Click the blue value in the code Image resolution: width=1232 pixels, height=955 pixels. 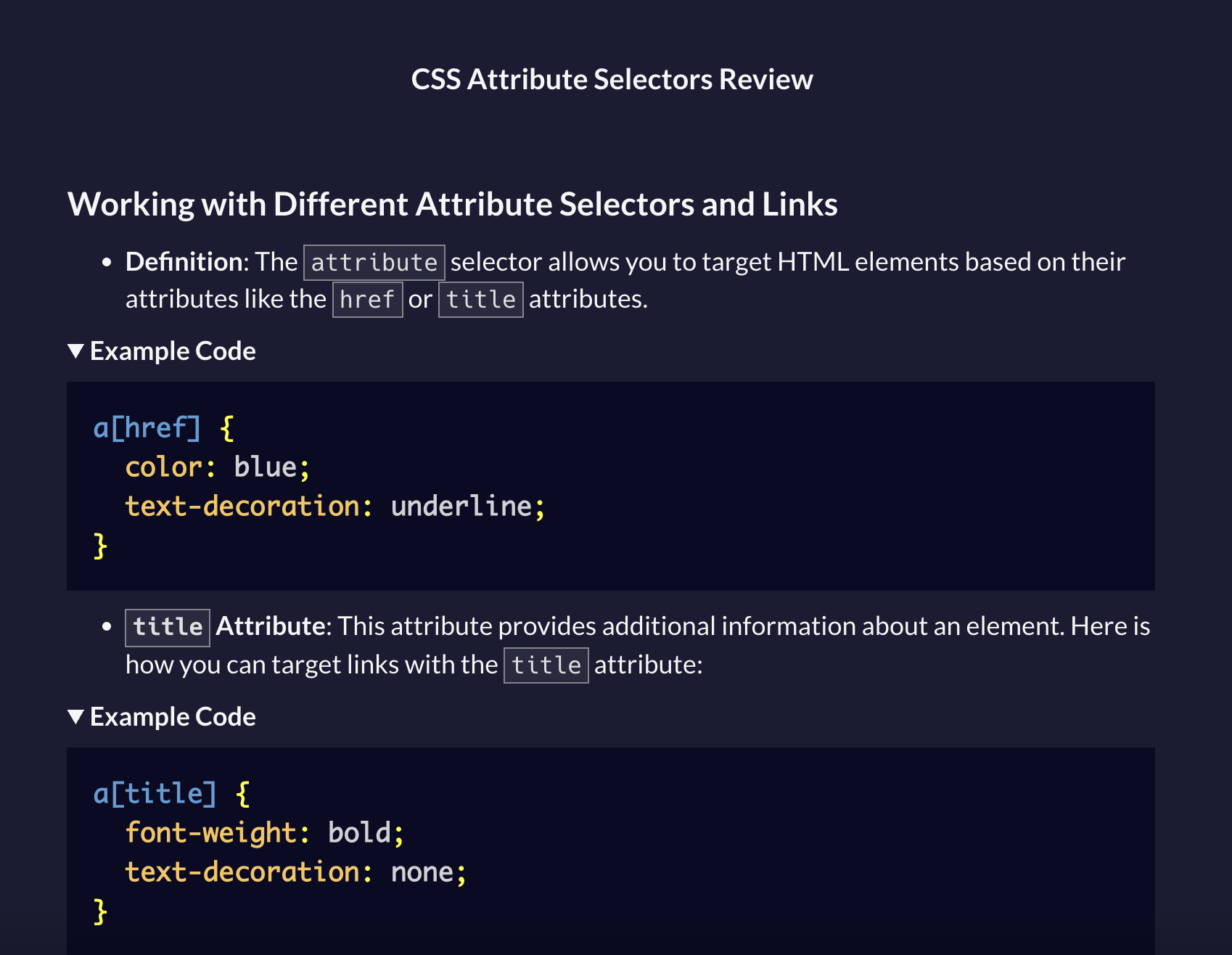click(265, 467)
